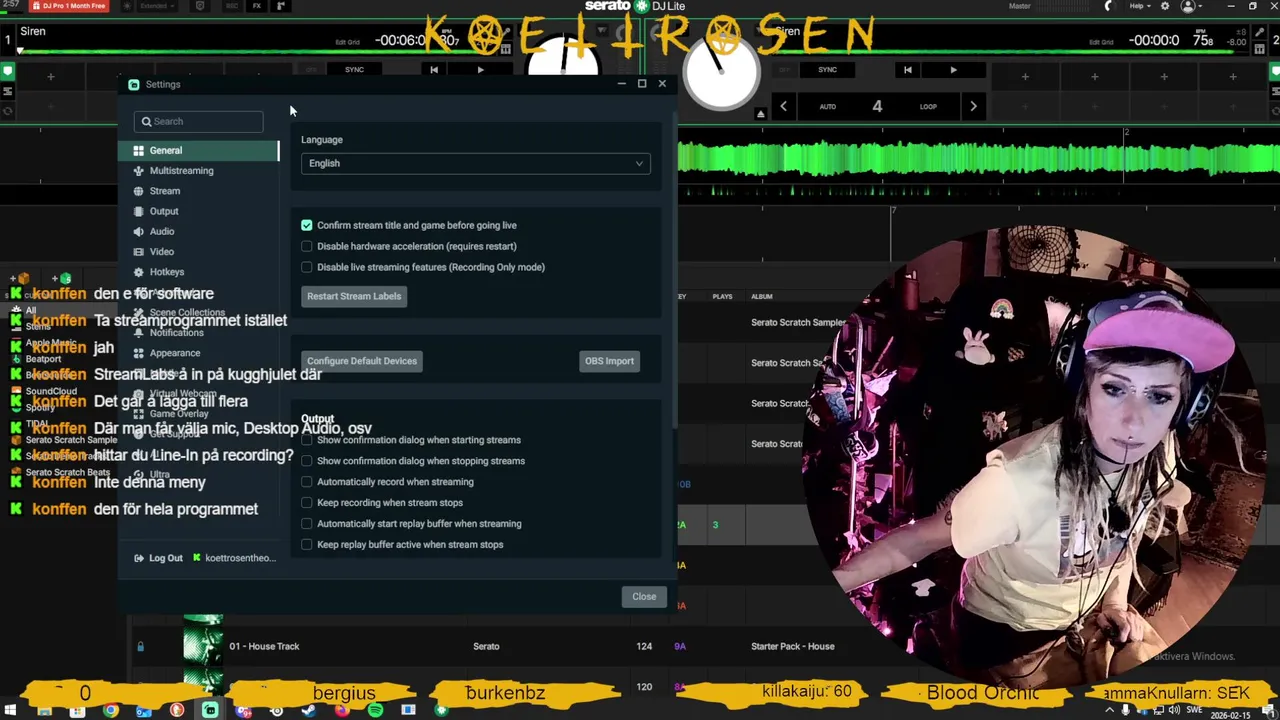This screenshot has width=1280, height=720.
Task: Click the Stream globe icon
Action: pyautogui.click(x=138, y=191)
